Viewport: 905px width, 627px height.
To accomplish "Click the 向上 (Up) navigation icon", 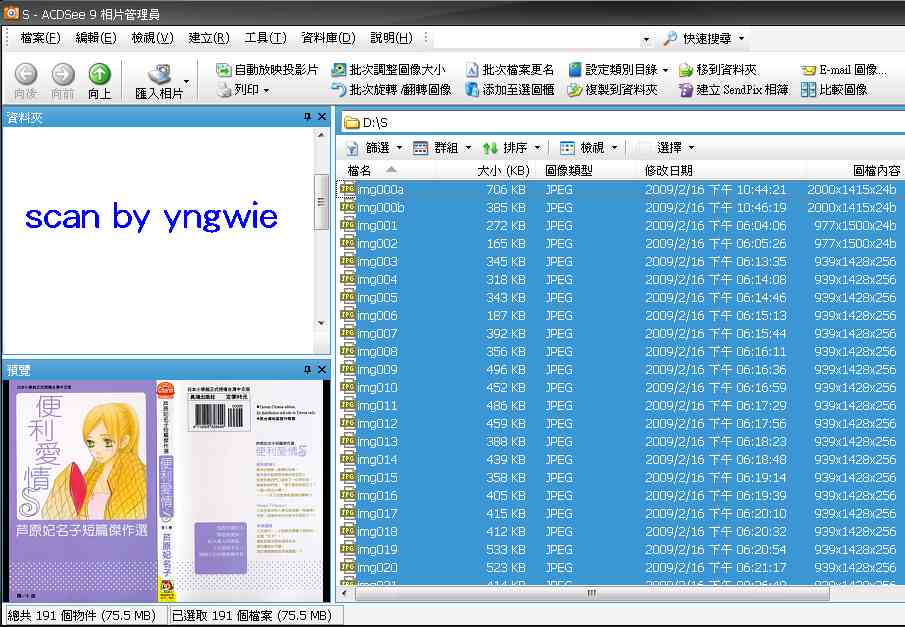I will tap(99, 74).
